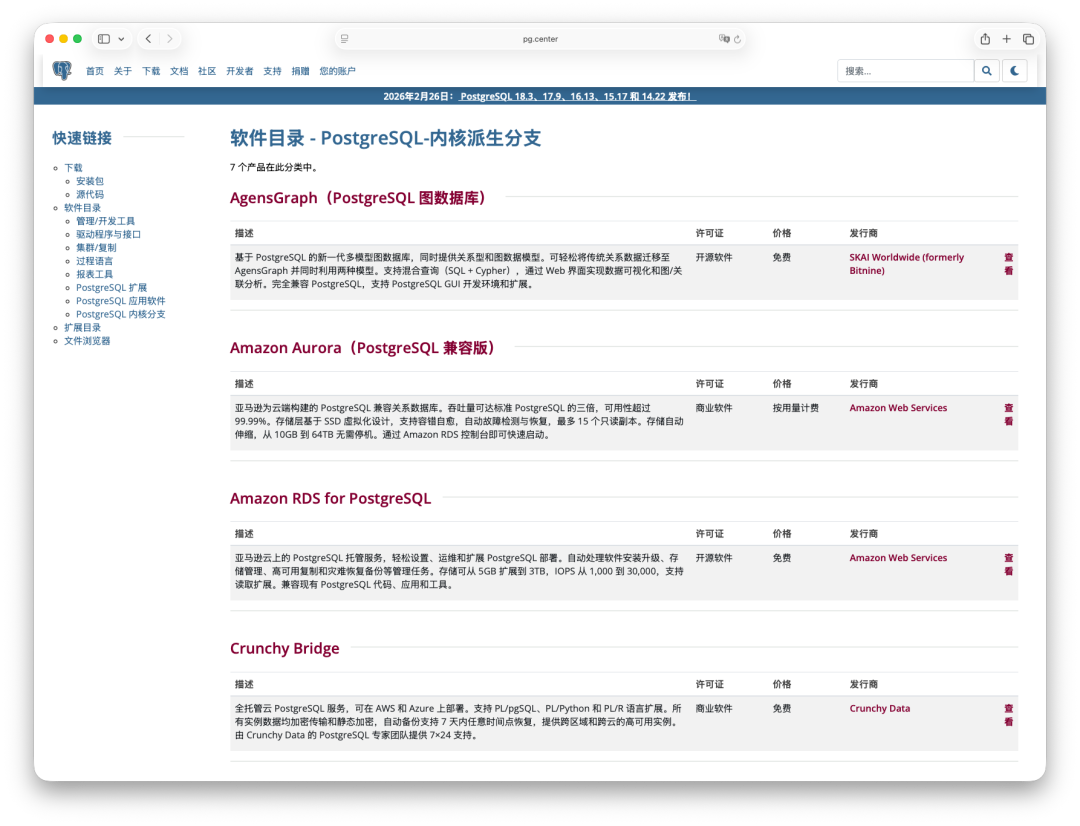Open the 文档 nav item
This screenshot has width=1080, height=826.
(179, 71)
